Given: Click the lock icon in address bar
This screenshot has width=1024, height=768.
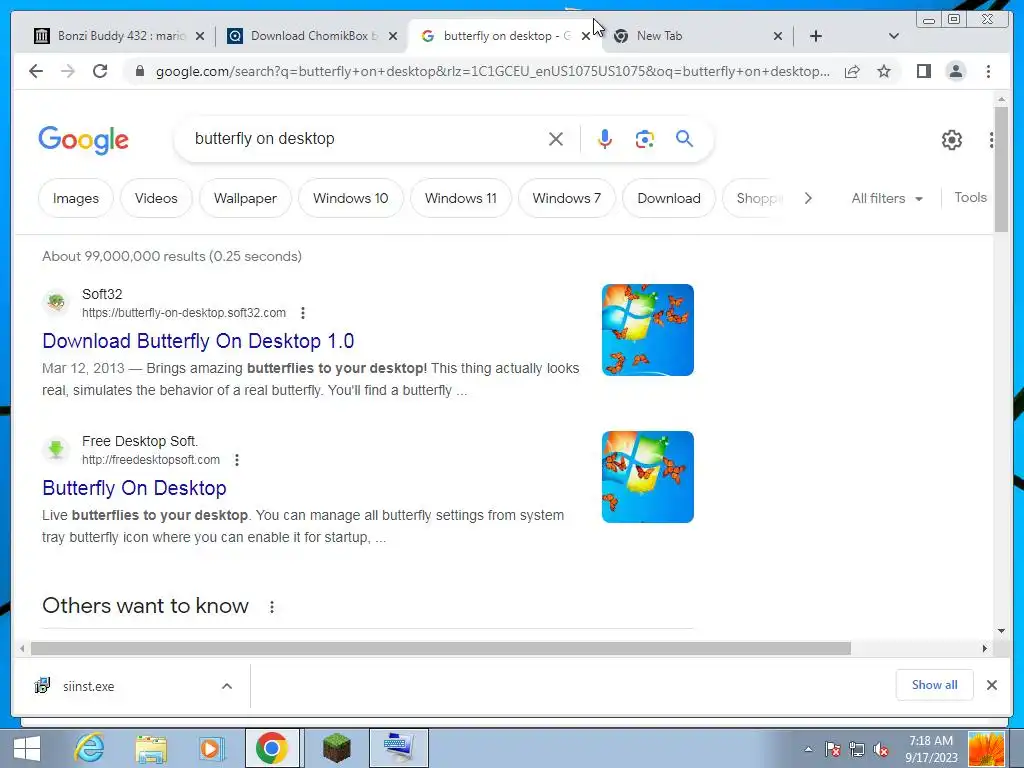Looking at the screenshot, I should point(139,71).
